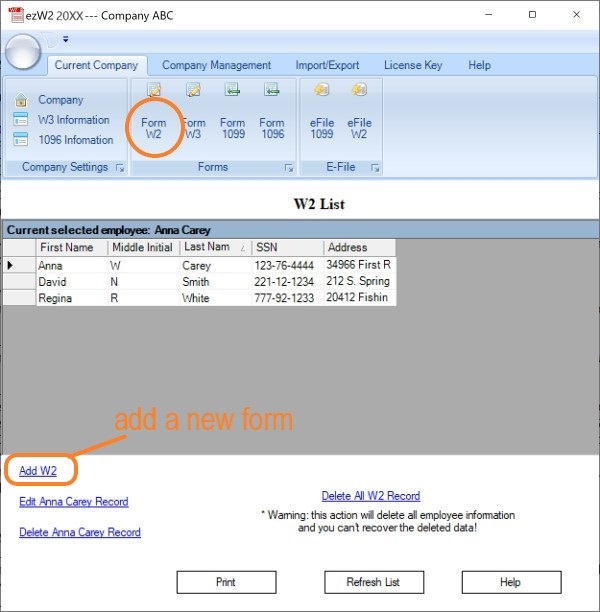Click the Print button

tap(226, 582)
